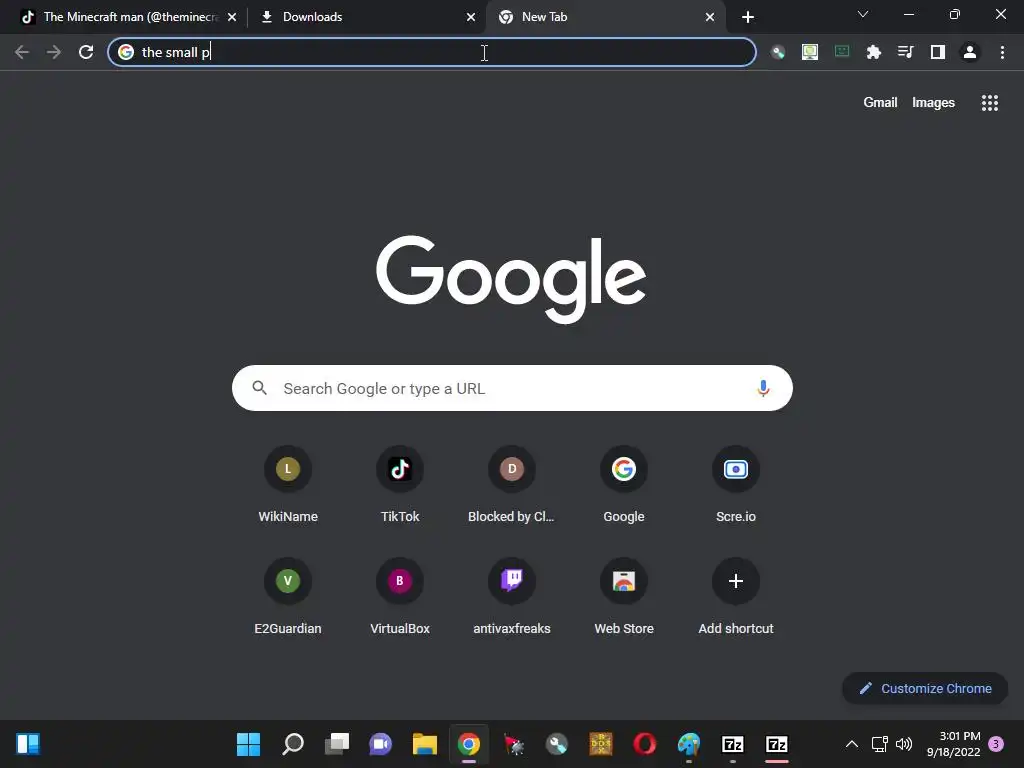Image resolution: width=1024 pixels, height=768 pixels.
Task: Open the TikTok shortcut
Action: point(400,485)
